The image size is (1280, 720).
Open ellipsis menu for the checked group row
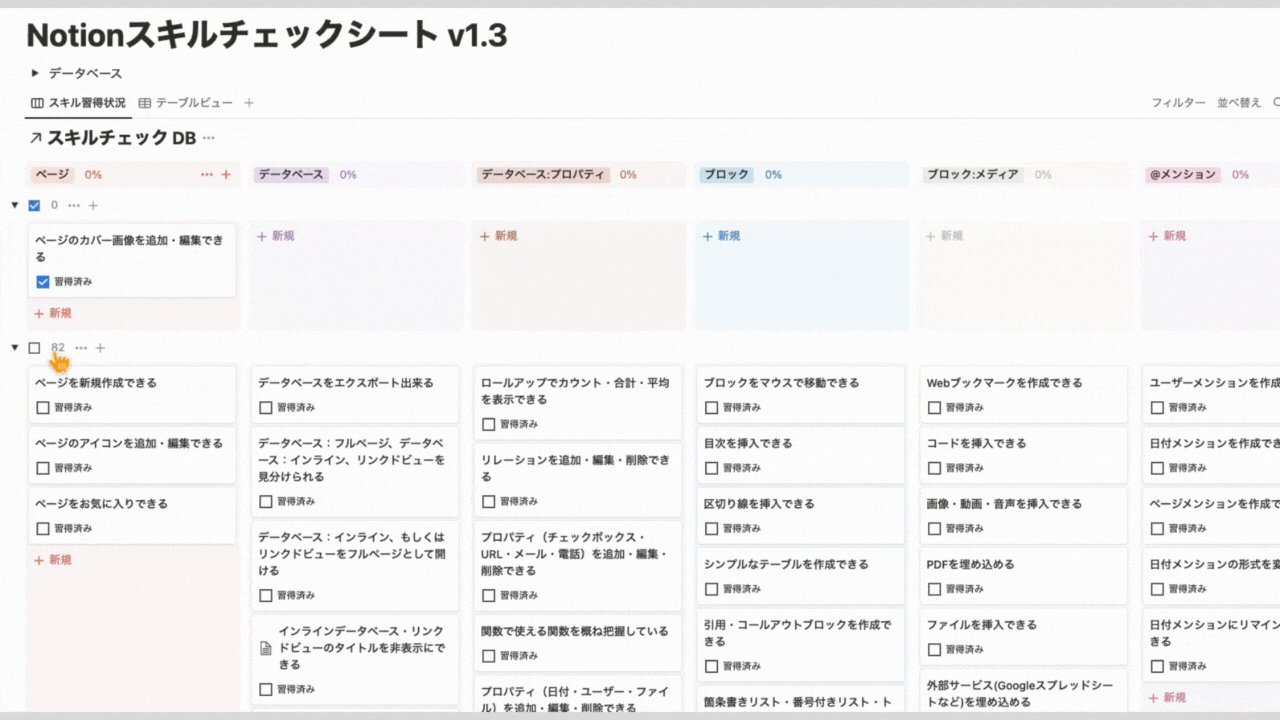click(x=73, y=205)
